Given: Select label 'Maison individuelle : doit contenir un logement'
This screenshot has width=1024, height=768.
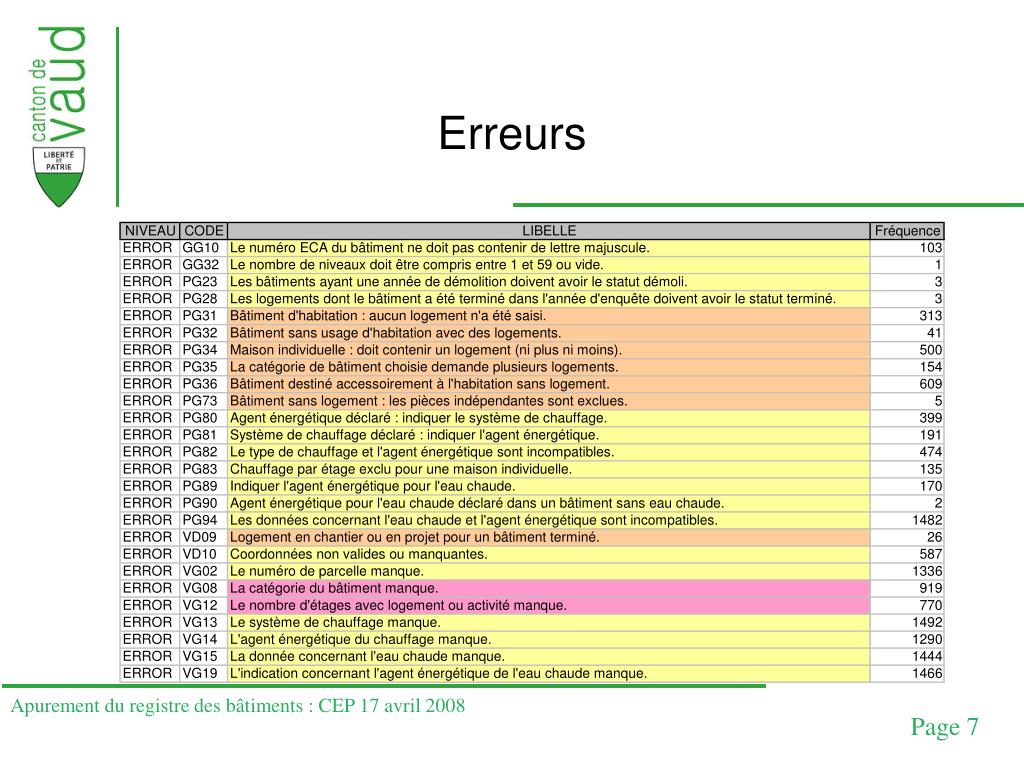Looking at the screenshot, I should point(426,350).
